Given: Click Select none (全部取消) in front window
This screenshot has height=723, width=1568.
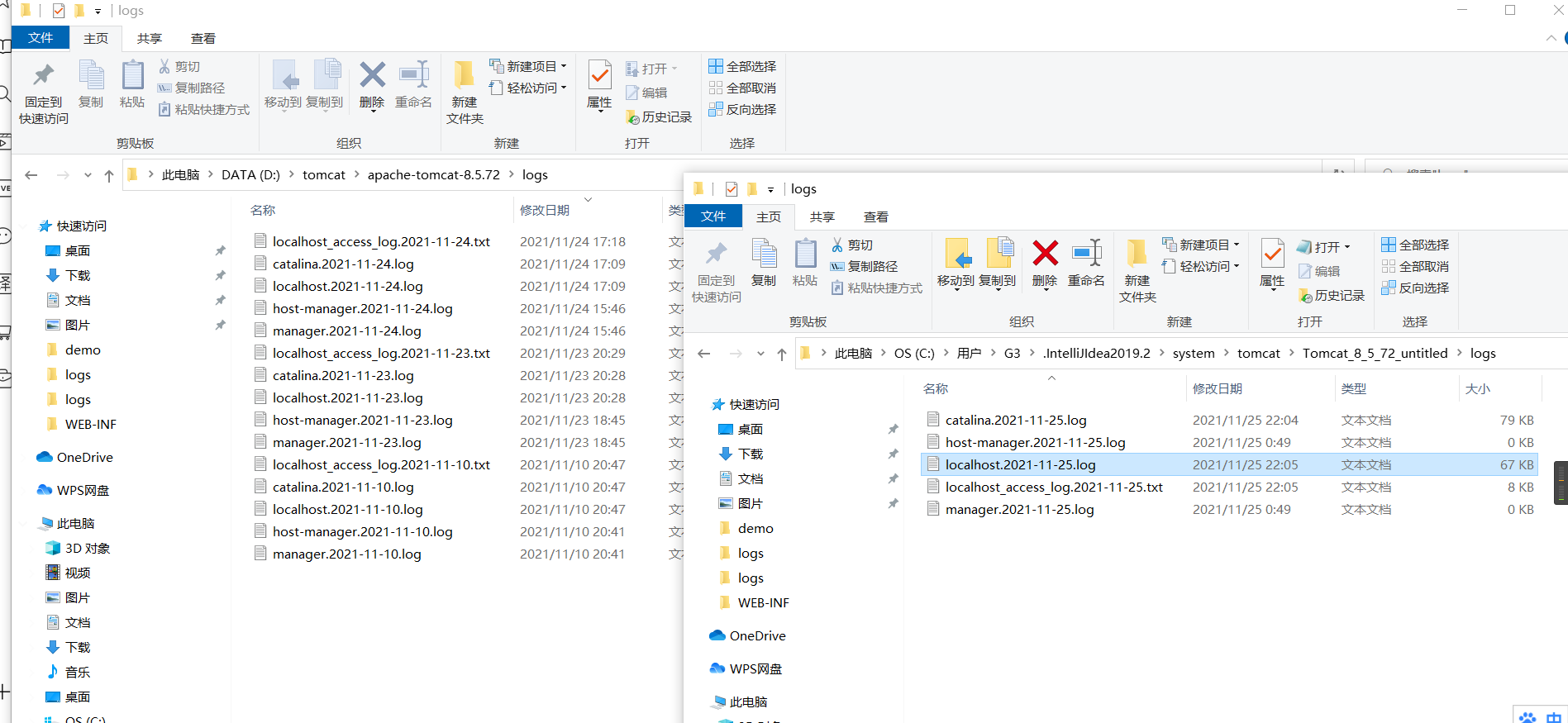Looking at the screenshot, I should 1415,266.
